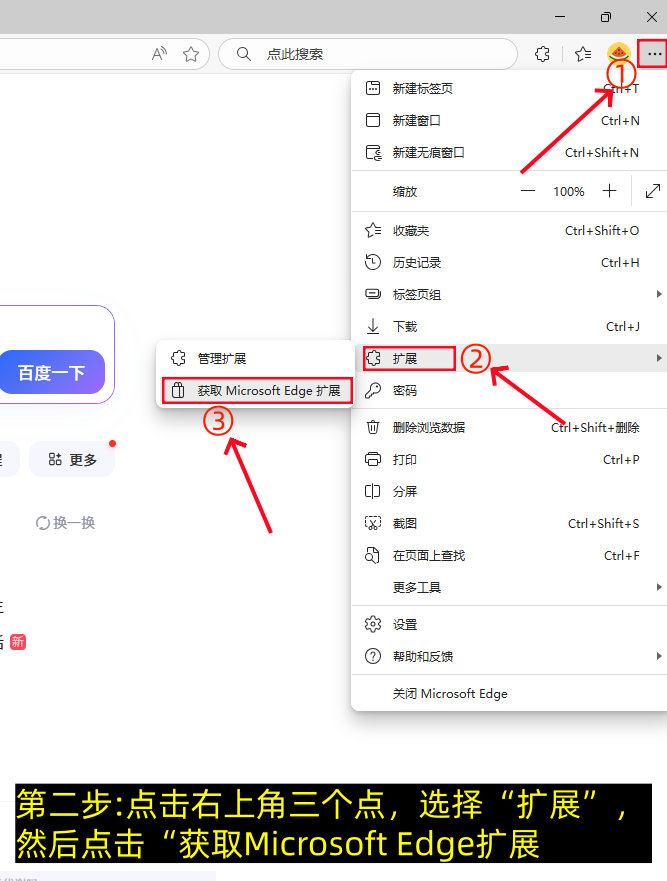Click 管理扩展 in the submenu
667x881 pixels.
(255, 358)
